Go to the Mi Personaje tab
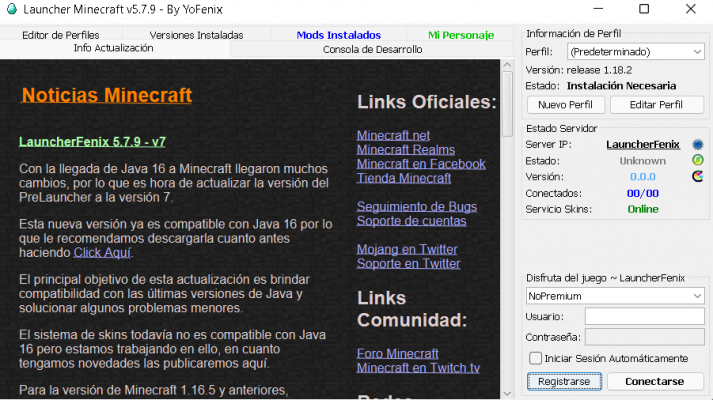 (x=460, y=35)
